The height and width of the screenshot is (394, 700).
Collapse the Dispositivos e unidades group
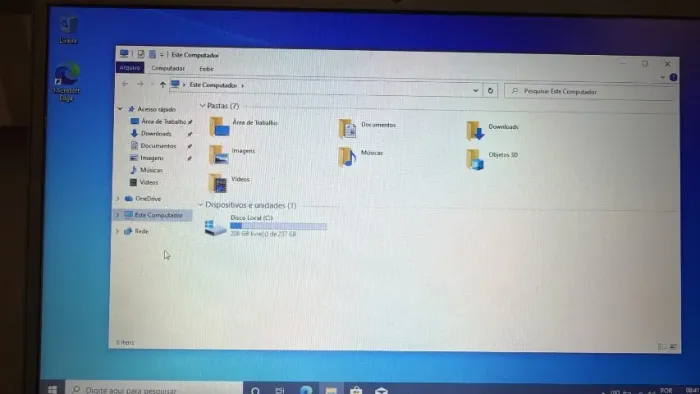(x=200, y=205)
